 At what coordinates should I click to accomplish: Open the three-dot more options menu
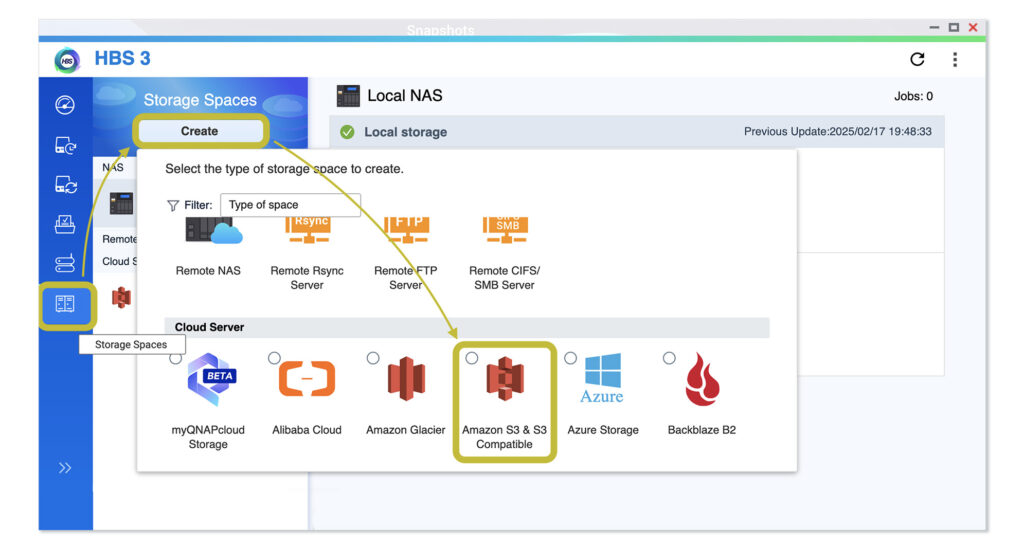pos(954,60)
